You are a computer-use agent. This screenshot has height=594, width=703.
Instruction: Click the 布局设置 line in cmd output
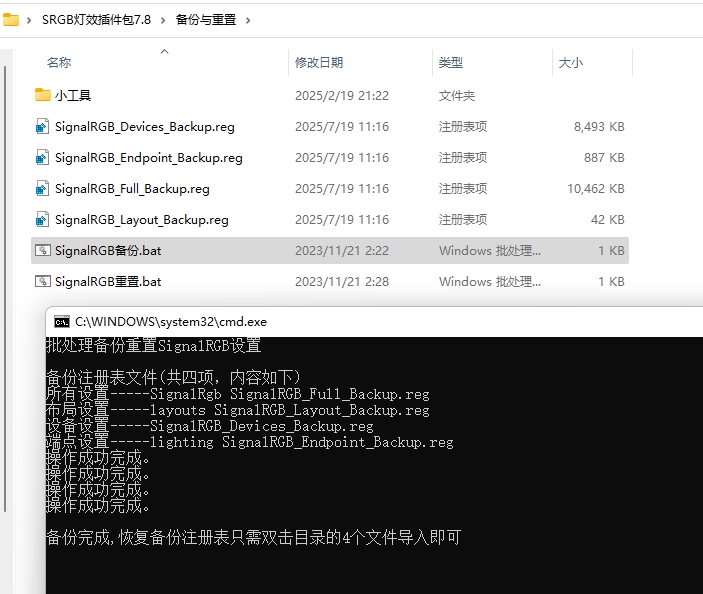click(x=238, y=410)
